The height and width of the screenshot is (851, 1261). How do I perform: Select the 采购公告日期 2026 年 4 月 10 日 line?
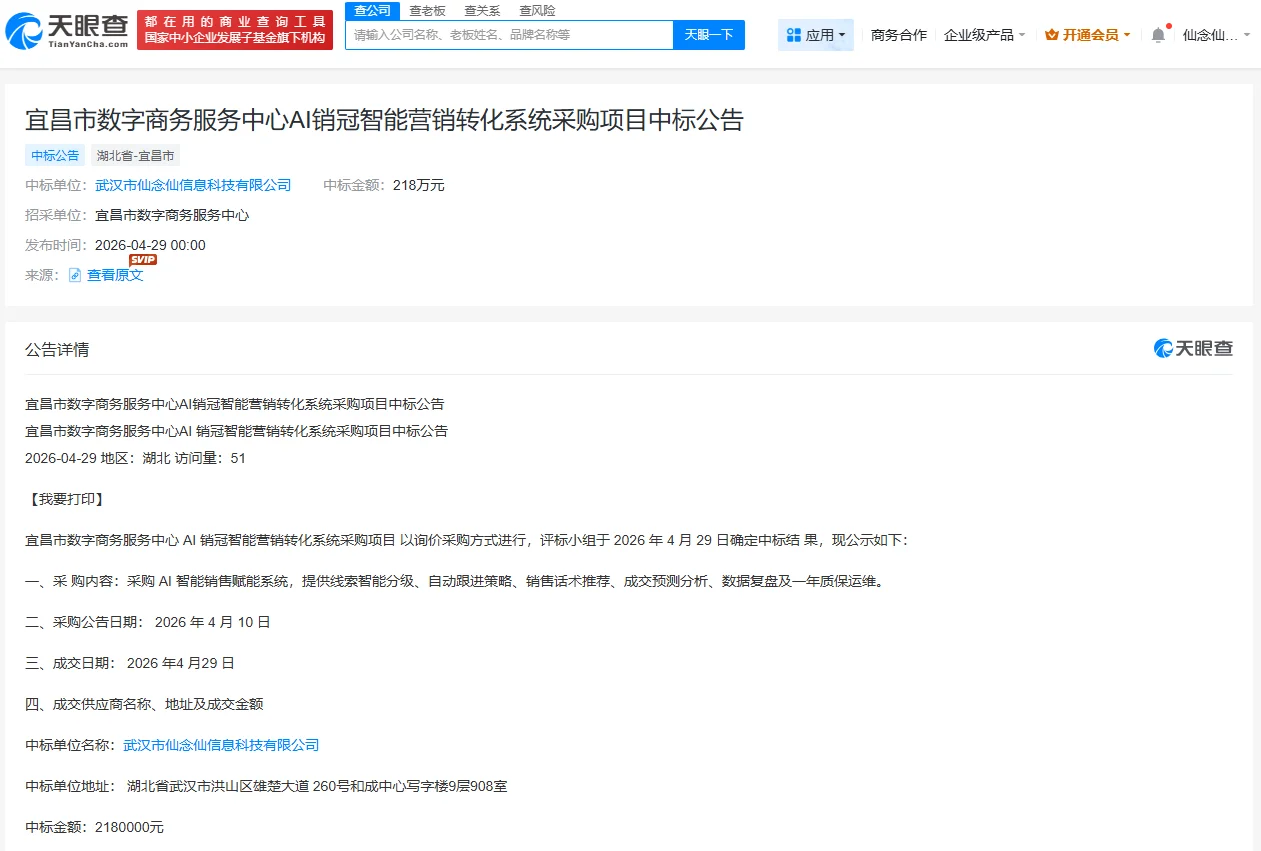click(148, 622)
